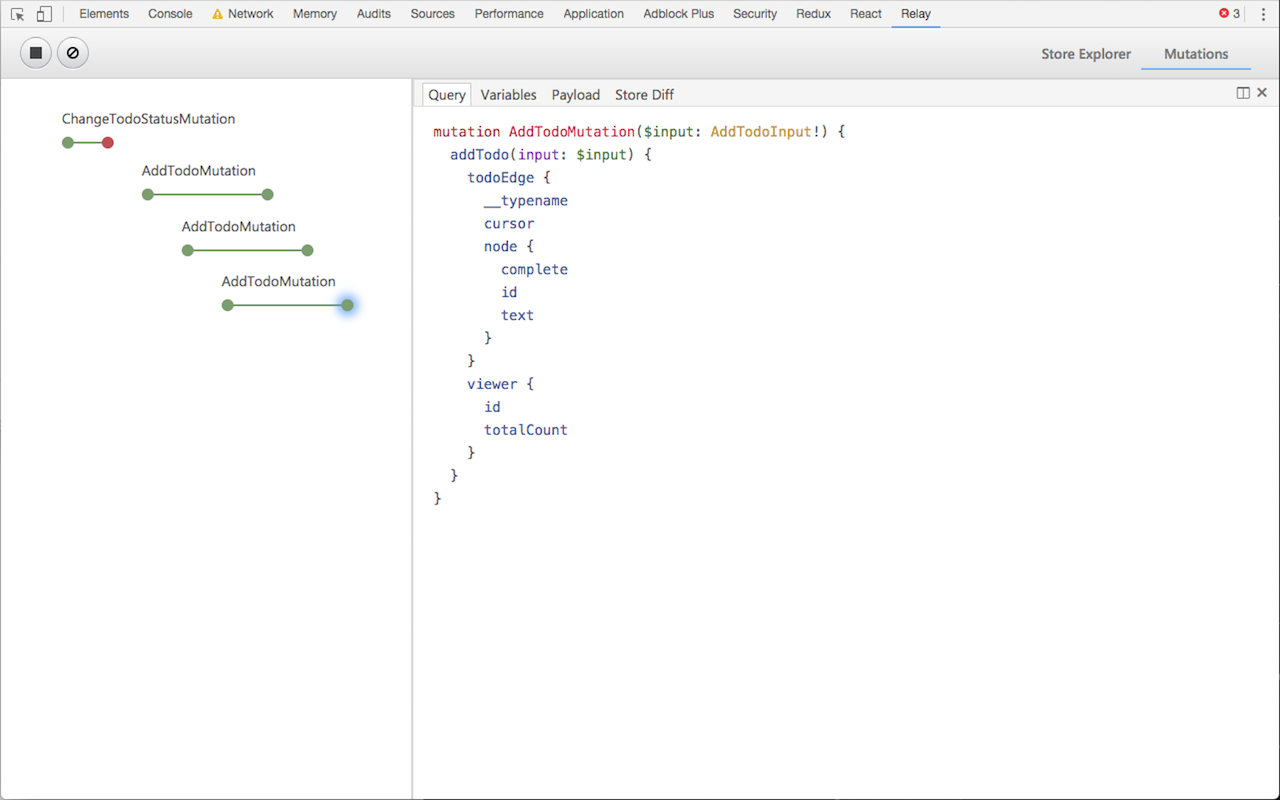
Task: Open the React DevTools panel
Action: (866, 13)
